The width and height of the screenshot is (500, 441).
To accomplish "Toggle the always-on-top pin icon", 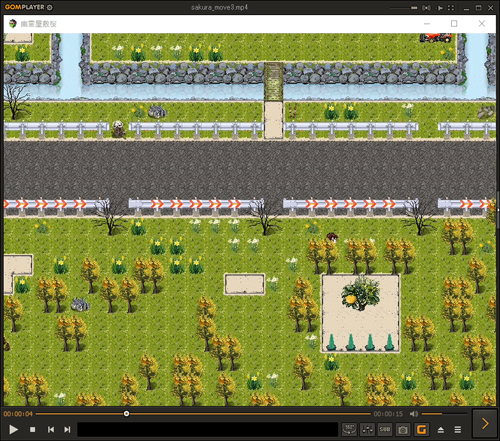I will click(x=440, y=8).
